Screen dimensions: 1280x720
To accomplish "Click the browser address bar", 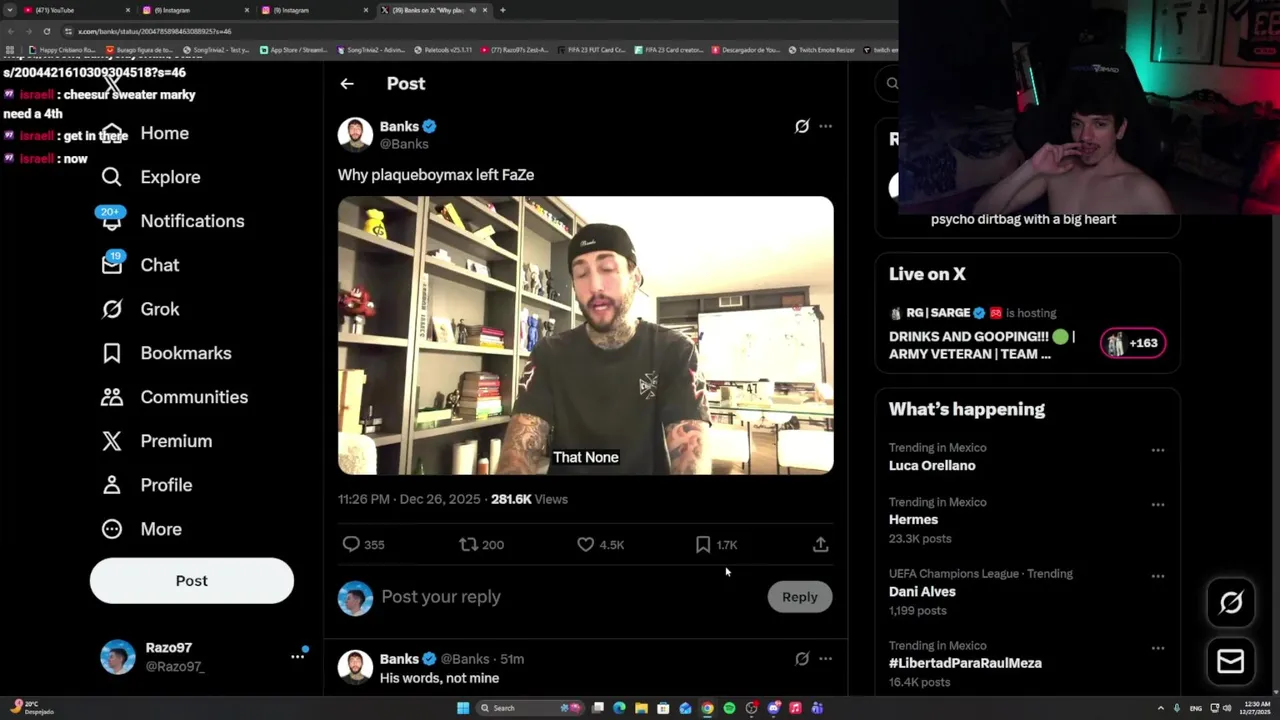I will click(x=480, y=31).
